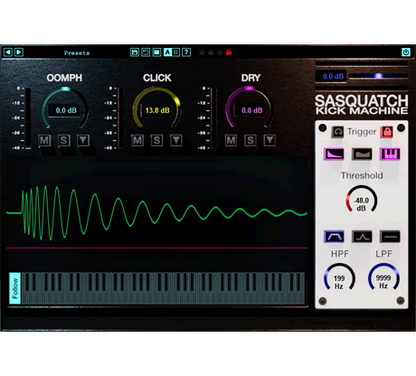Solo the OOMPH channel
Image resolution: width=416 pixels, height=376 pixels.
tap(64, 140)
